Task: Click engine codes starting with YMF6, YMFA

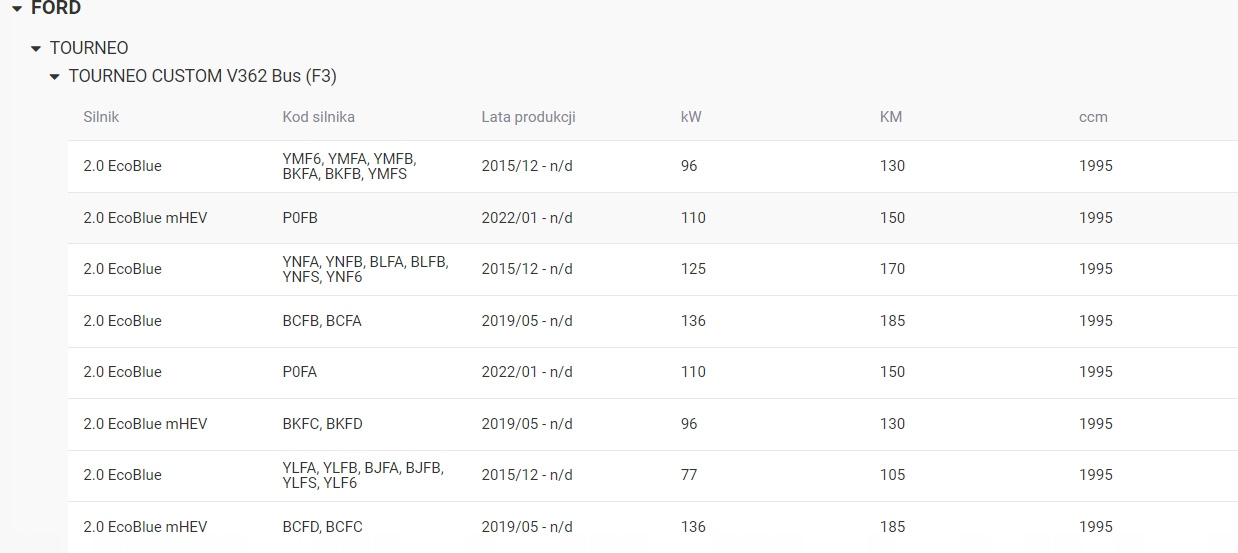Action: tap(349, 166)
